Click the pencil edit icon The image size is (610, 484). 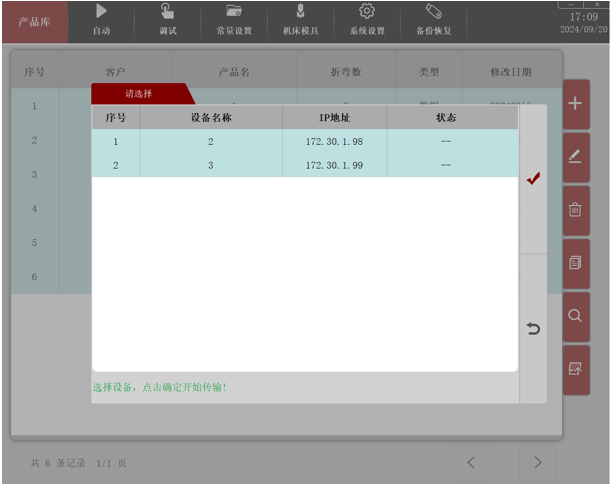575,158
